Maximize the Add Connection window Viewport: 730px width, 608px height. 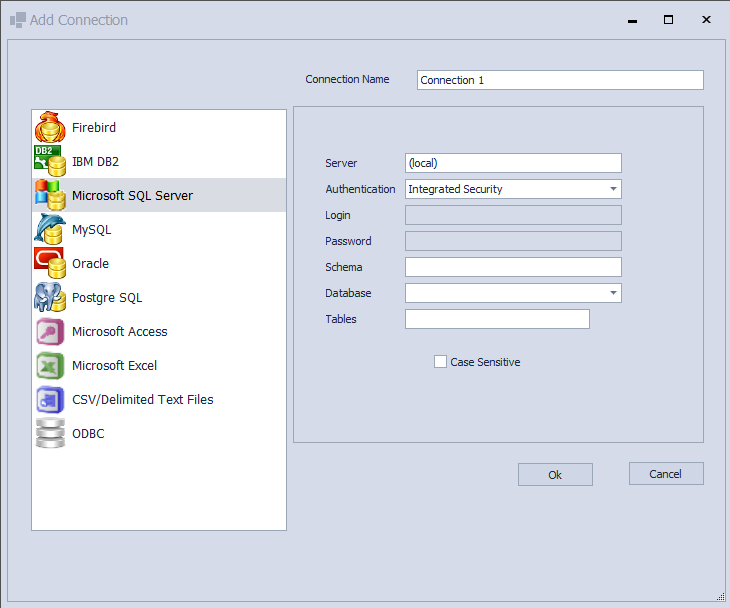coord(668,20)
